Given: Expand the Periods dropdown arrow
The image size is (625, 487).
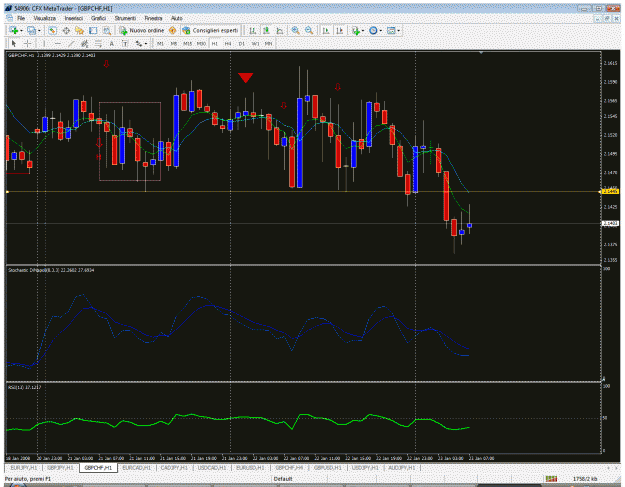Looking at the screenshot, I should (x=381, y=31).
